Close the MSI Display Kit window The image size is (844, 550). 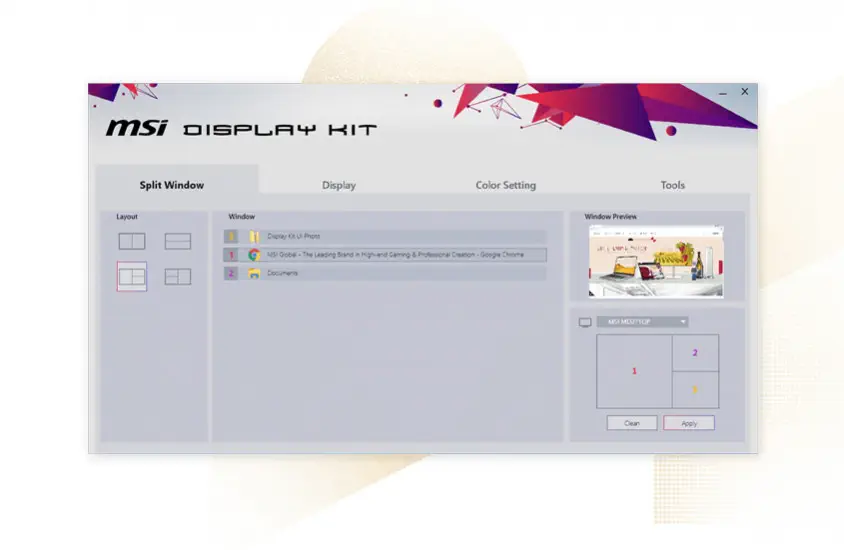745,91
